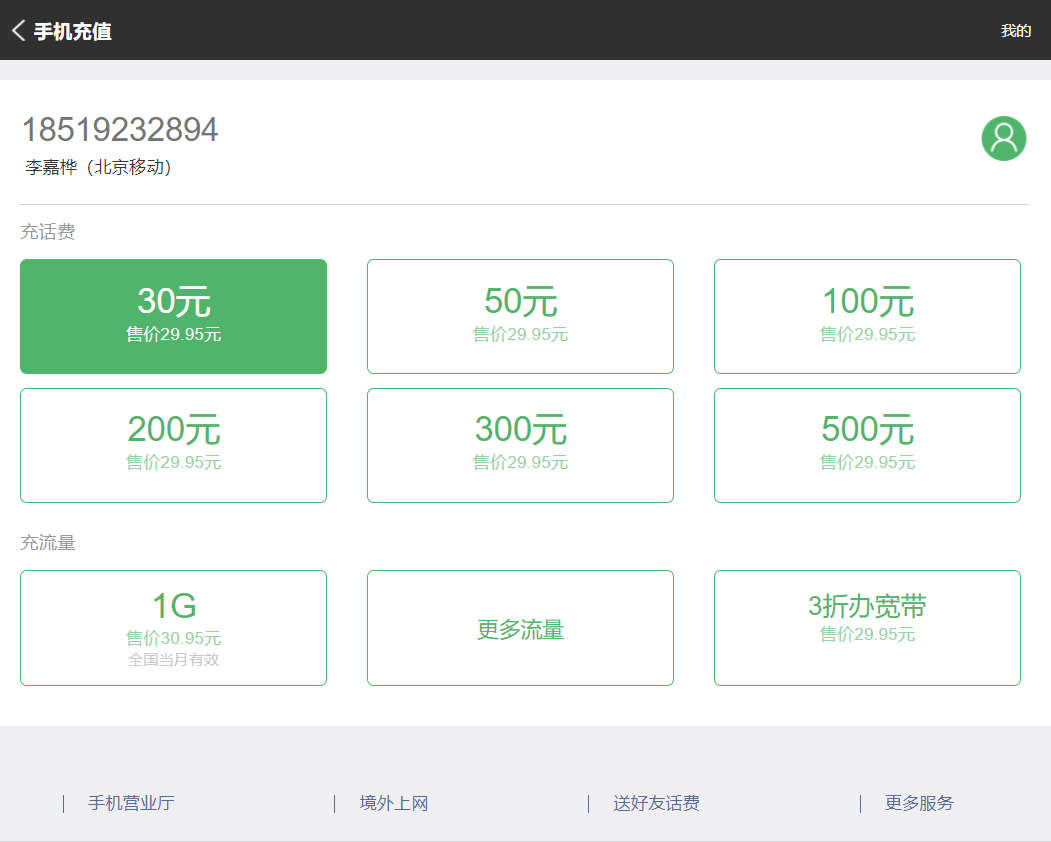Click the back arrow icon
This screenshot has height=842, width=1051.
(18, 31)
